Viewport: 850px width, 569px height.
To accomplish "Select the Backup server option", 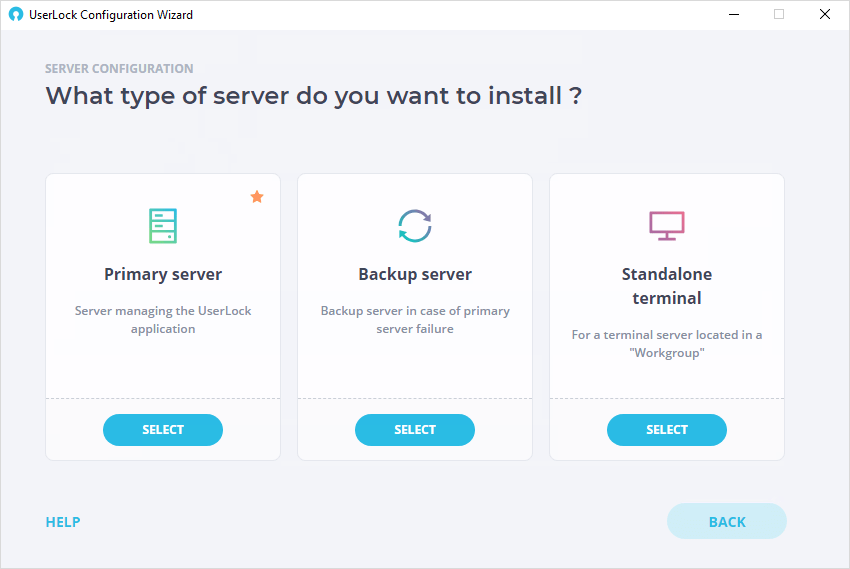I will coord(415,430).
